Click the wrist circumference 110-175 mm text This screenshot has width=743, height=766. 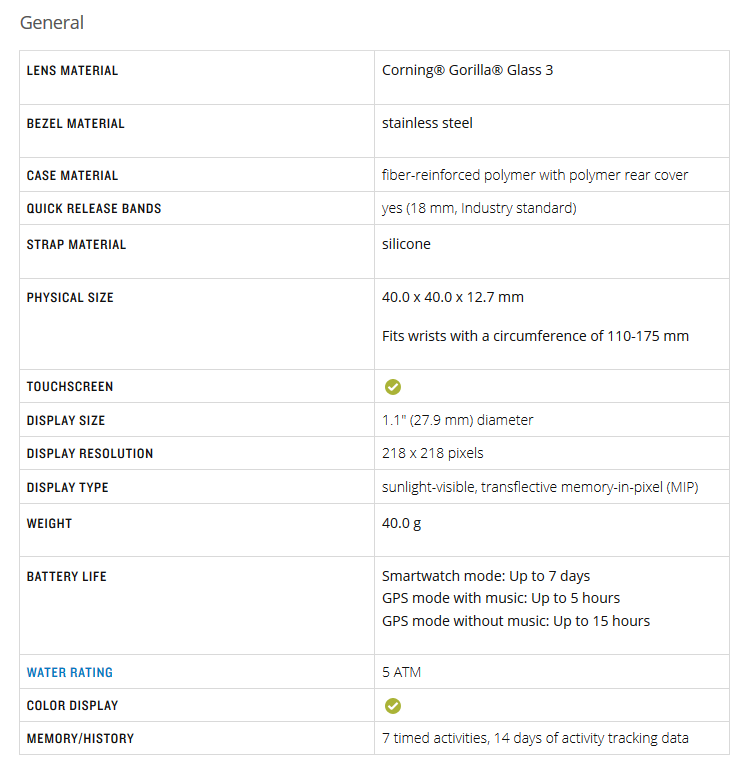pos(535,336)
